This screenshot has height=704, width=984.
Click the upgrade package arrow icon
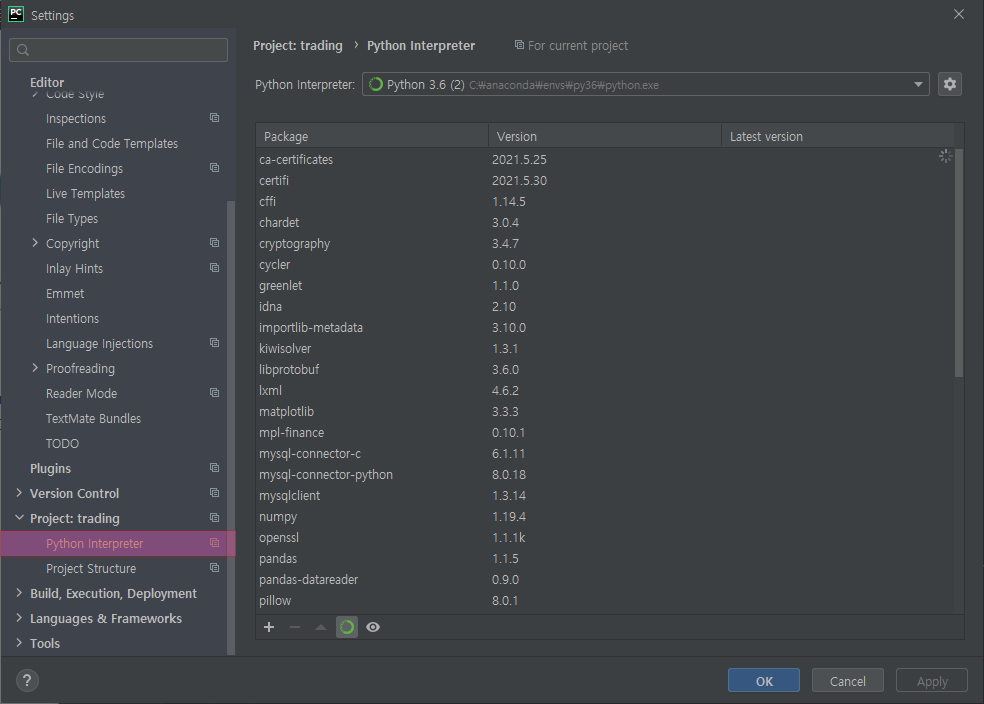[x=321, y=627]
